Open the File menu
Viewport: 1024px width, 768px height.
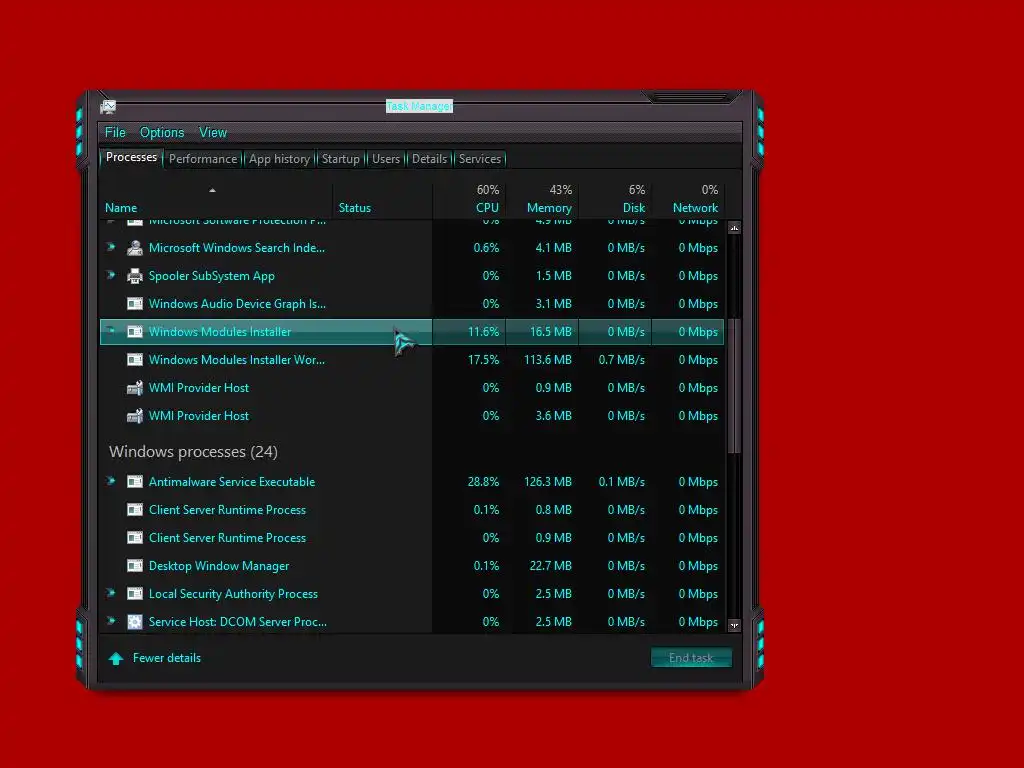coord(115,133)
